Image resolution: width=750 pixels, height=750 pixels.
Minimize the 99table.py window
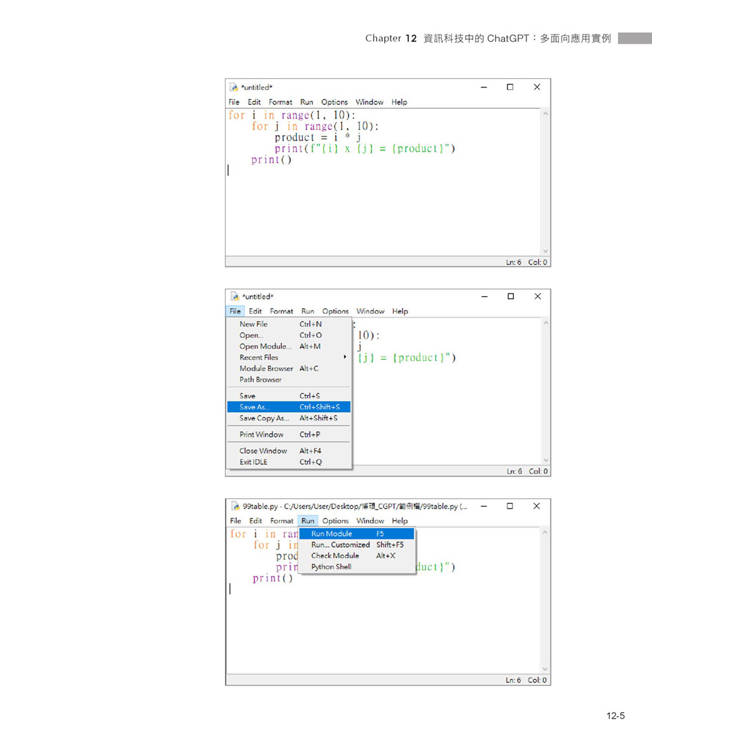coord(484,506)
